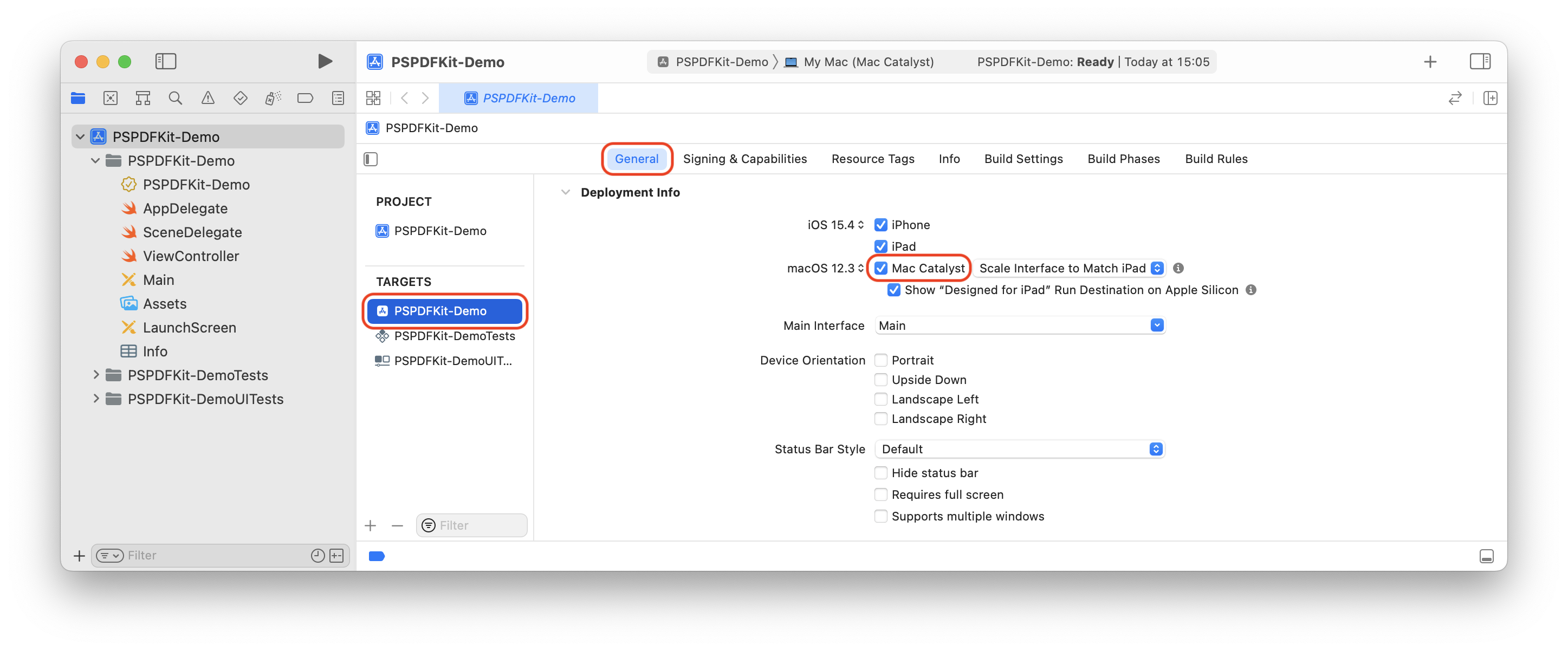
Task: Open the iOS 15.4 deployment version popup
Action: 835,225
